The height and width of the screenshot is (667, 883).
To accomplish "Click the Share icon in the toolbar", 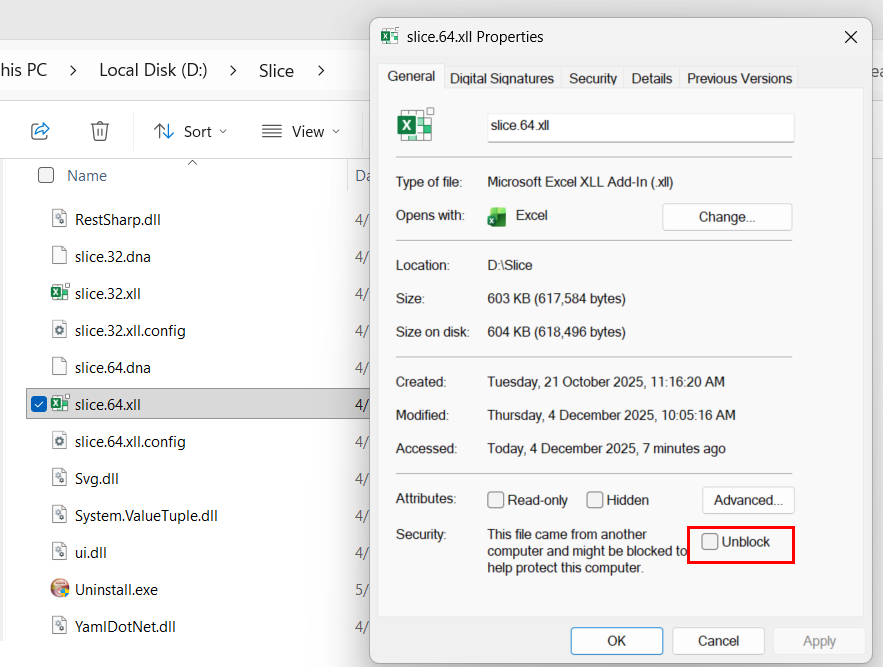I will [40, 131].
